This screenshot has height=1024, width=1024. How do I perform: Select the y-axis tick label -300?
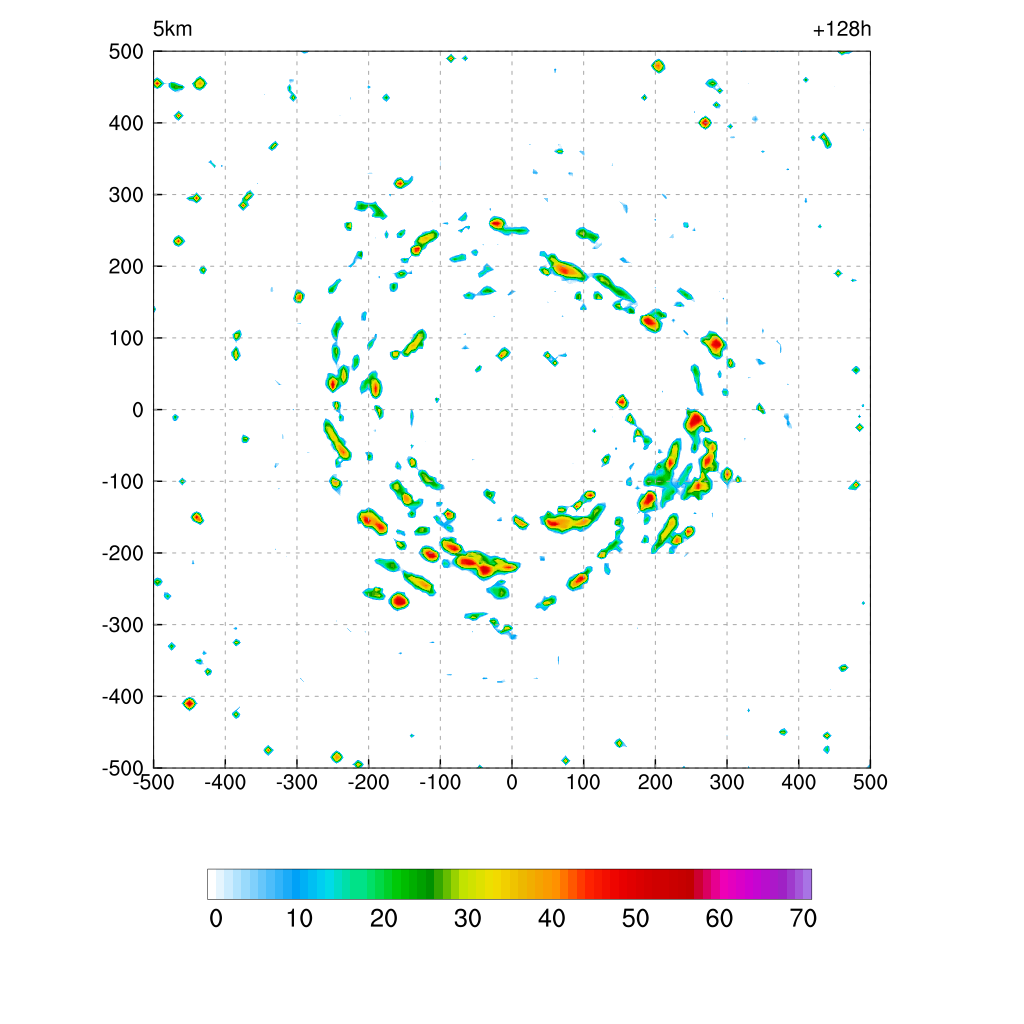click(123, 625)
